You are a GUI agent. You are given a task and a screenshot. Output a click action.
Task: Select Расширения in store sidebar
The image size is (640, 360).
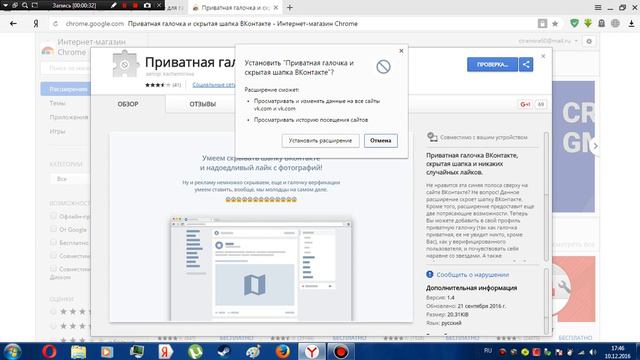pyautogui.click(x=65, y=89)
